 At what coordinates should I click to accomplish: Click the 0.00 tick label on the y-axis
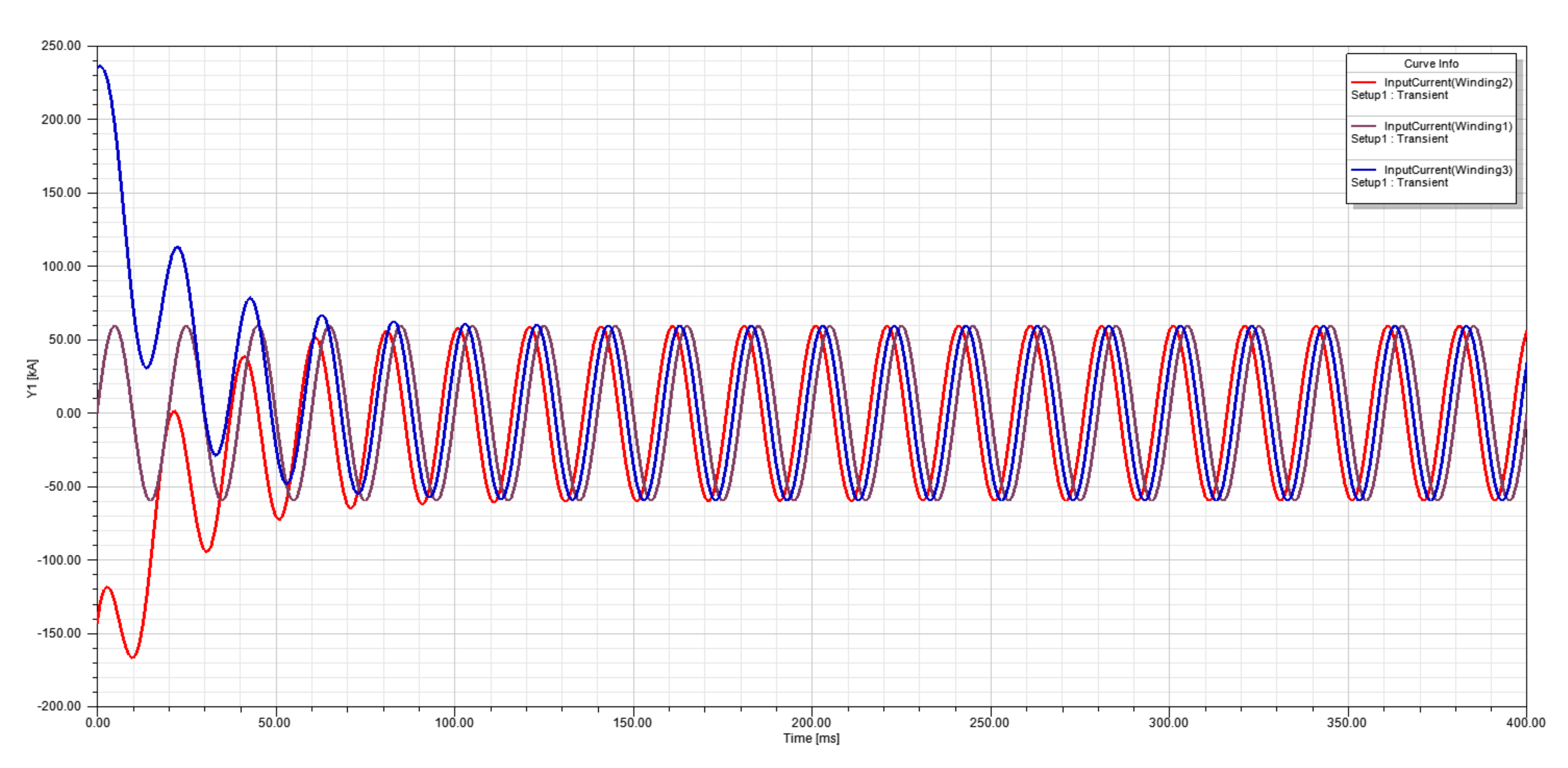[x=68, y=413]
